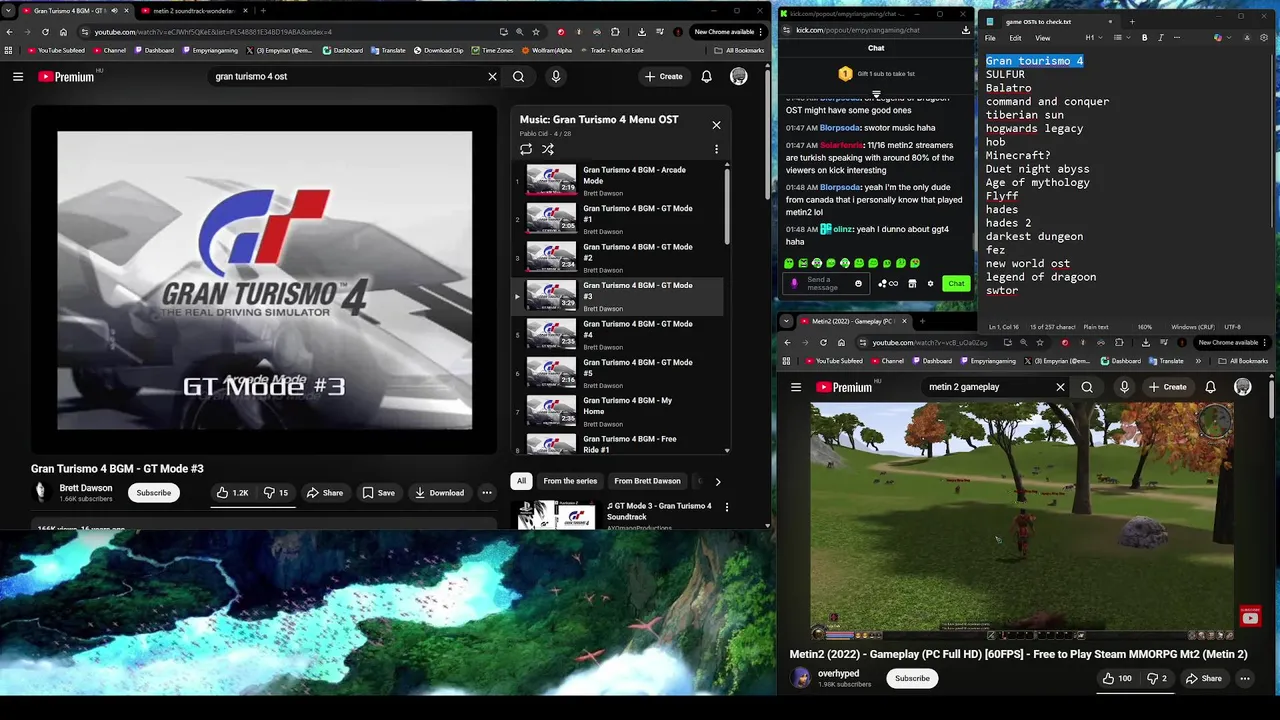Image resolution: width=1280 pixels, height=720 pixels.
Task: Open 'Wolfram|Alpha' bookmark in the top-left Chrome window
Action: (x=546, y=50)
